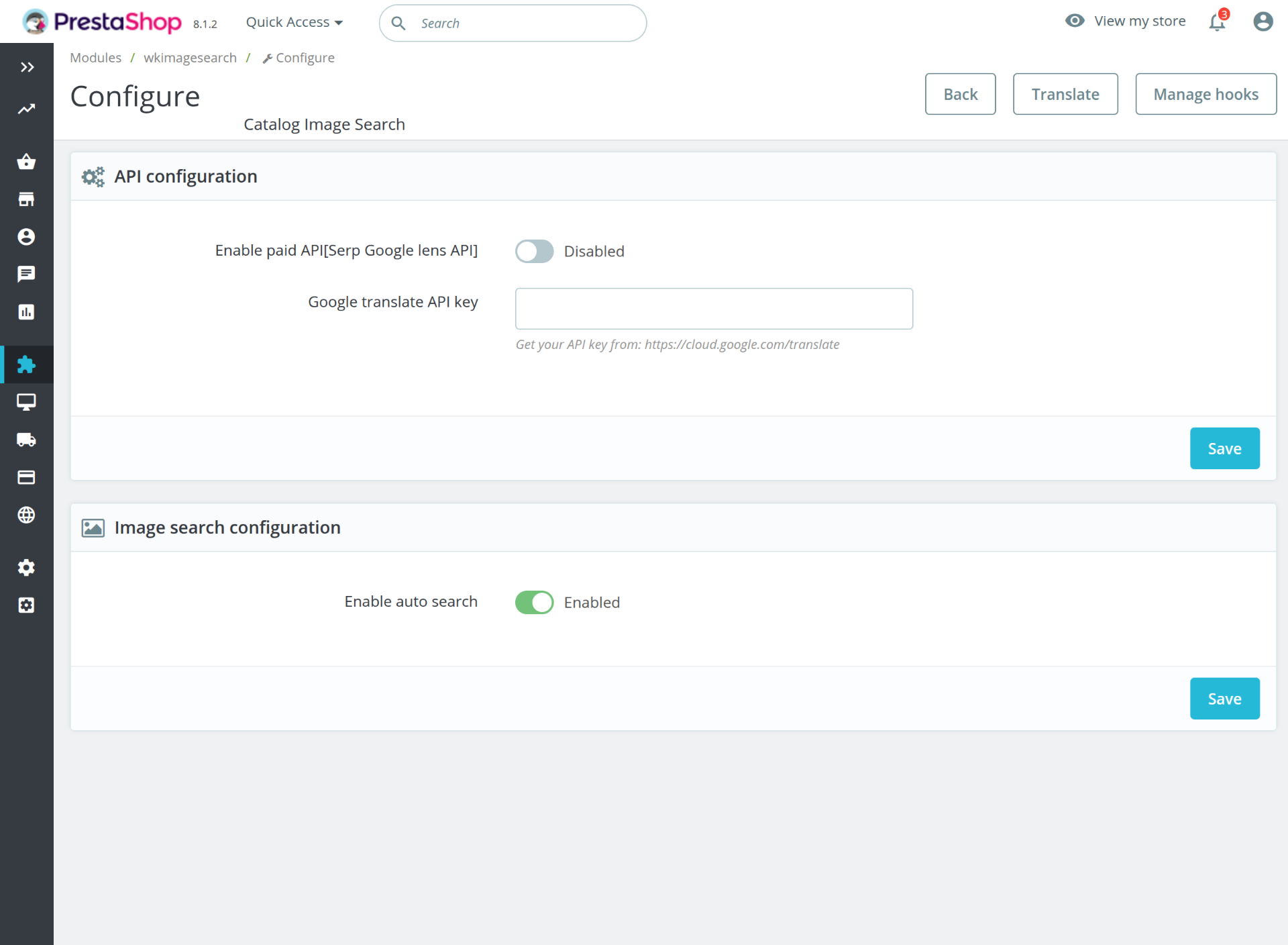Click View my store link
The width and height of the screenshot is (1288, 945).
pos(1139,21)
